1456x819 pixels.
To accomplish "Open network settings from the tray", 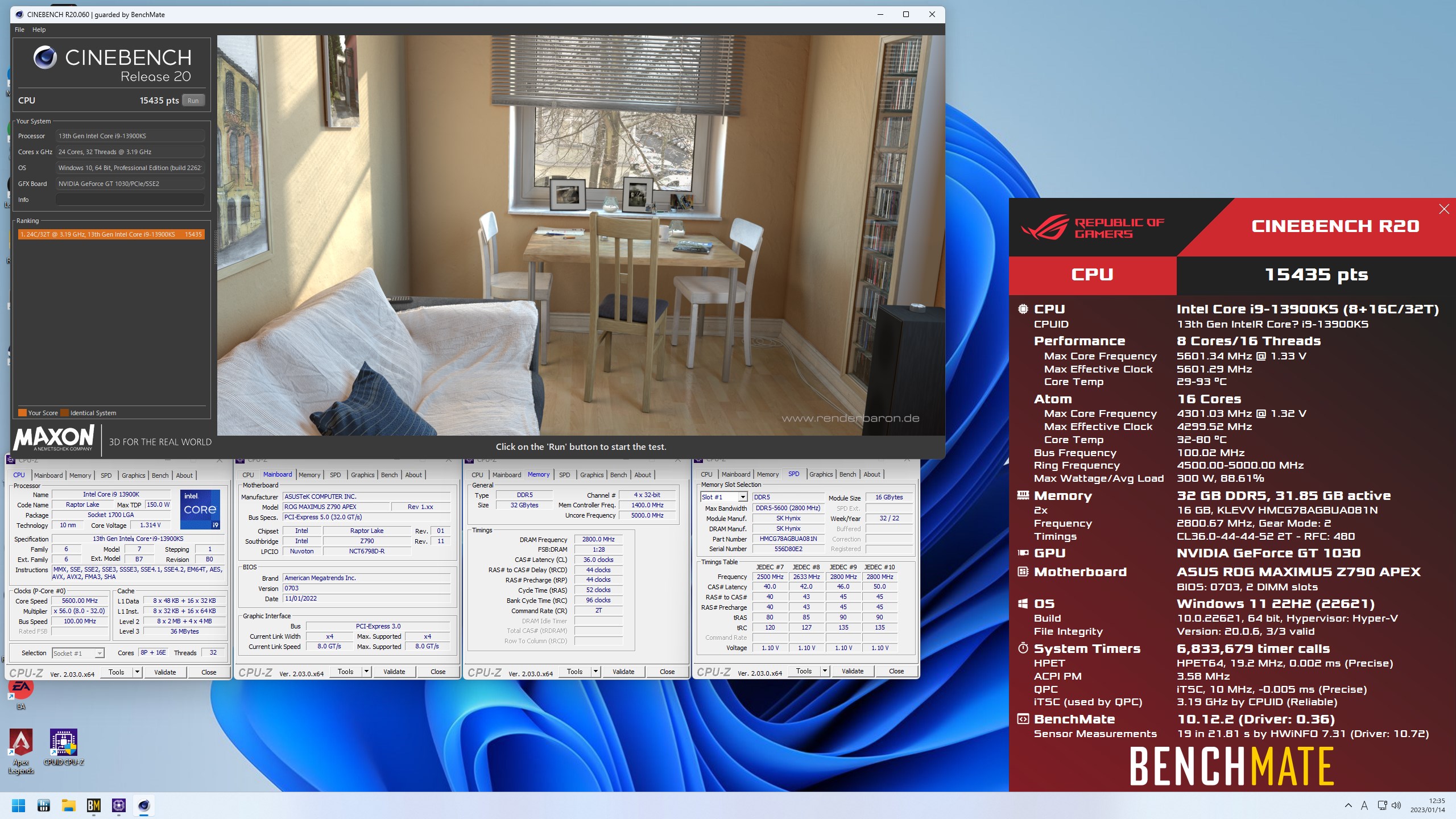I will [x=1382, y=805].
